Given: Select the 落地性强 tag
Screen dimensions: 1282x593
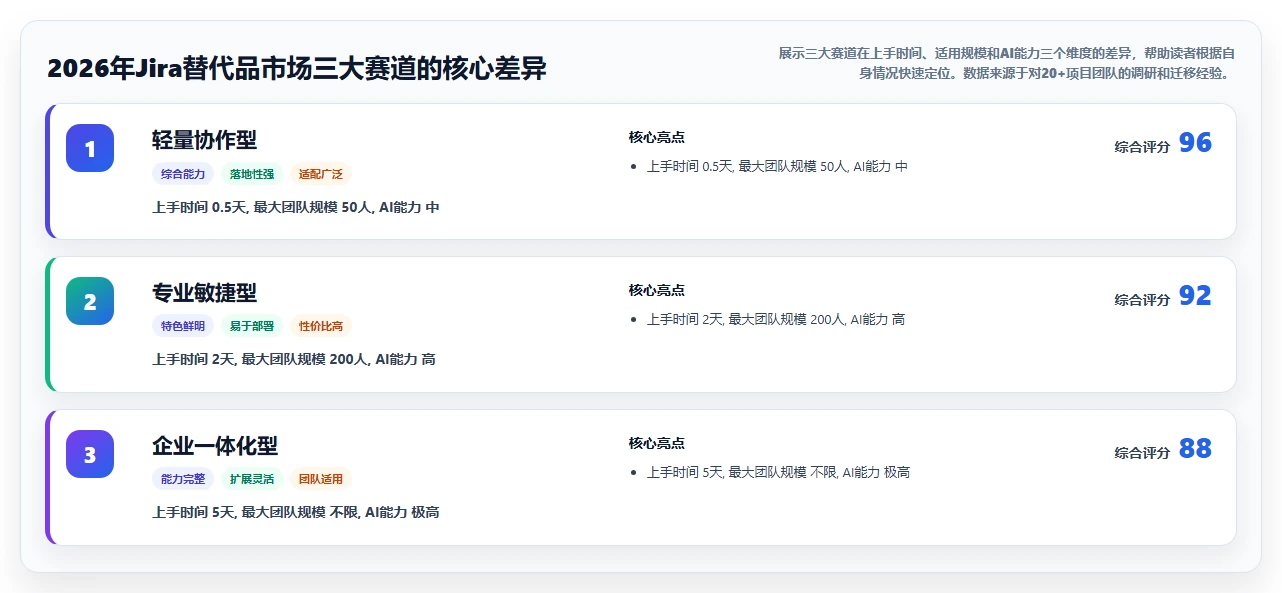Looking at the screenshot, I should pyautogui.click(x=252, y=174).
